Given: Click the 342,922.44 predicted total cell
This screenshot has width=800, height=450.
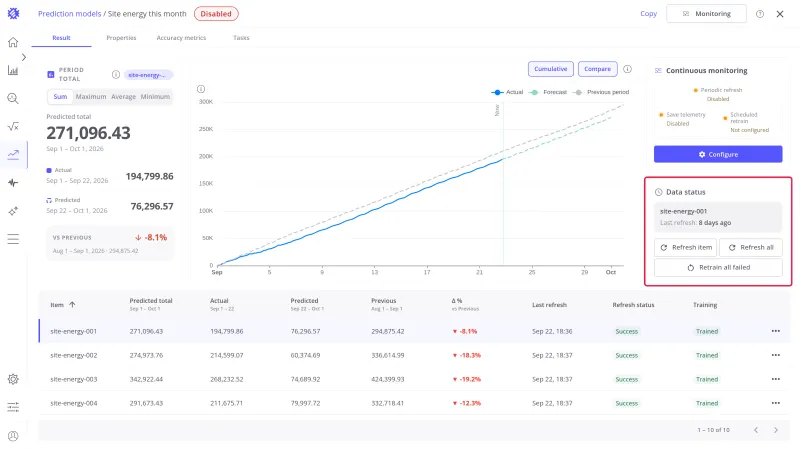Looking at the screenshot, I should 146,379.
